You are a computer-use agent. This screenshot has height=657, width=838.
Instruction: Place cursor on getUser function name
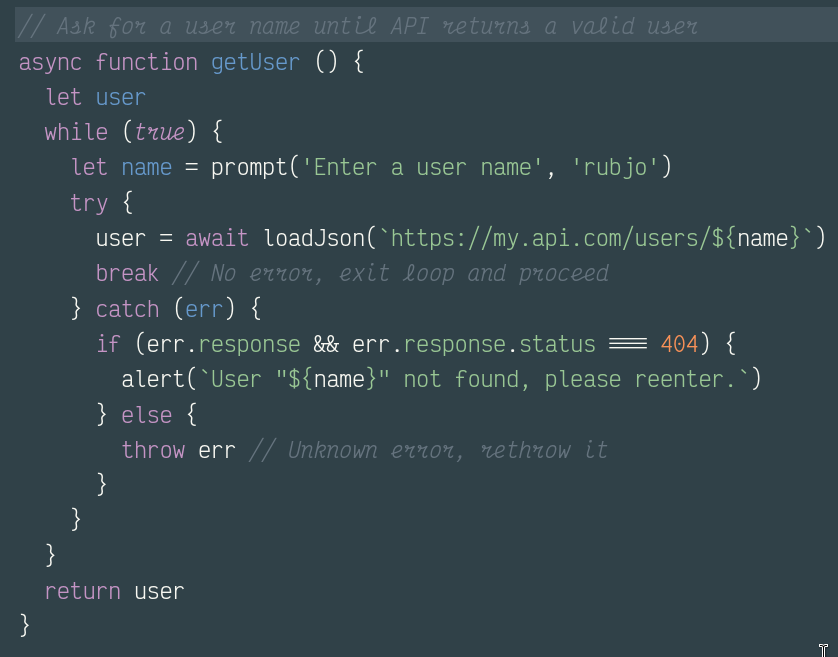point(255,63)
